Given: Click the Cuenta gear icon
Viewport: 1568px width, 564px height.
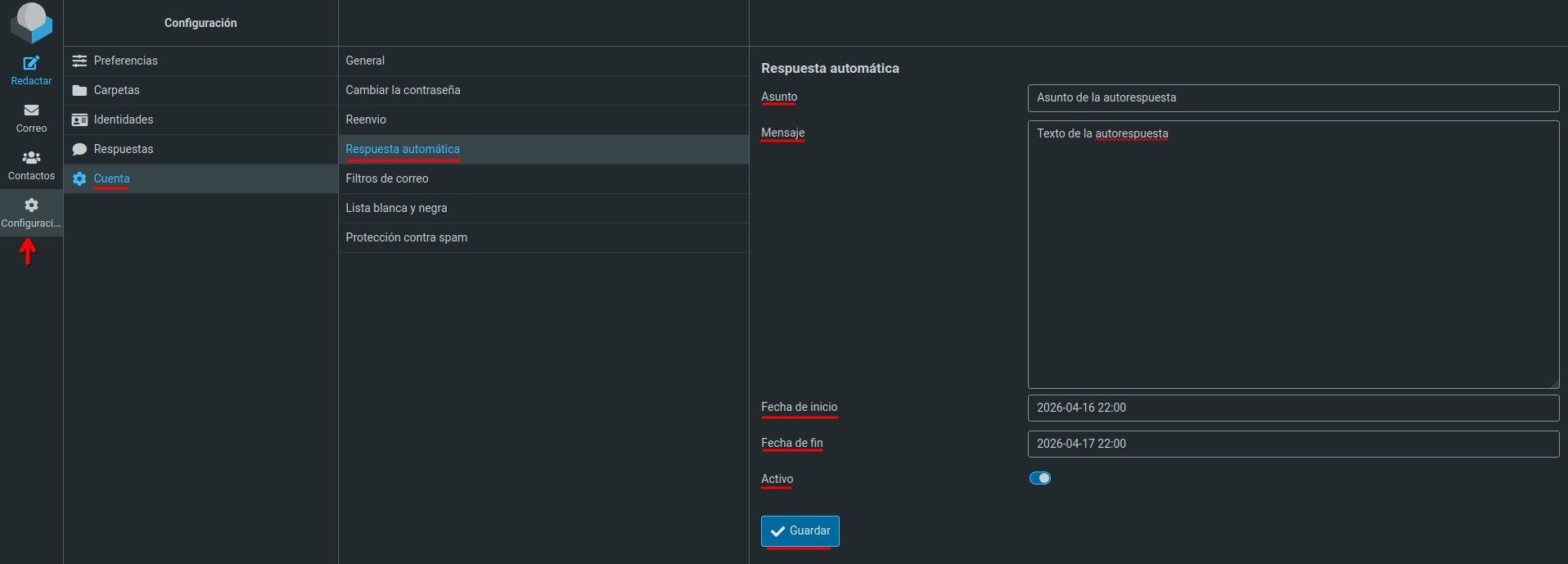Looking at the screenshot, I should pos(79,178).
